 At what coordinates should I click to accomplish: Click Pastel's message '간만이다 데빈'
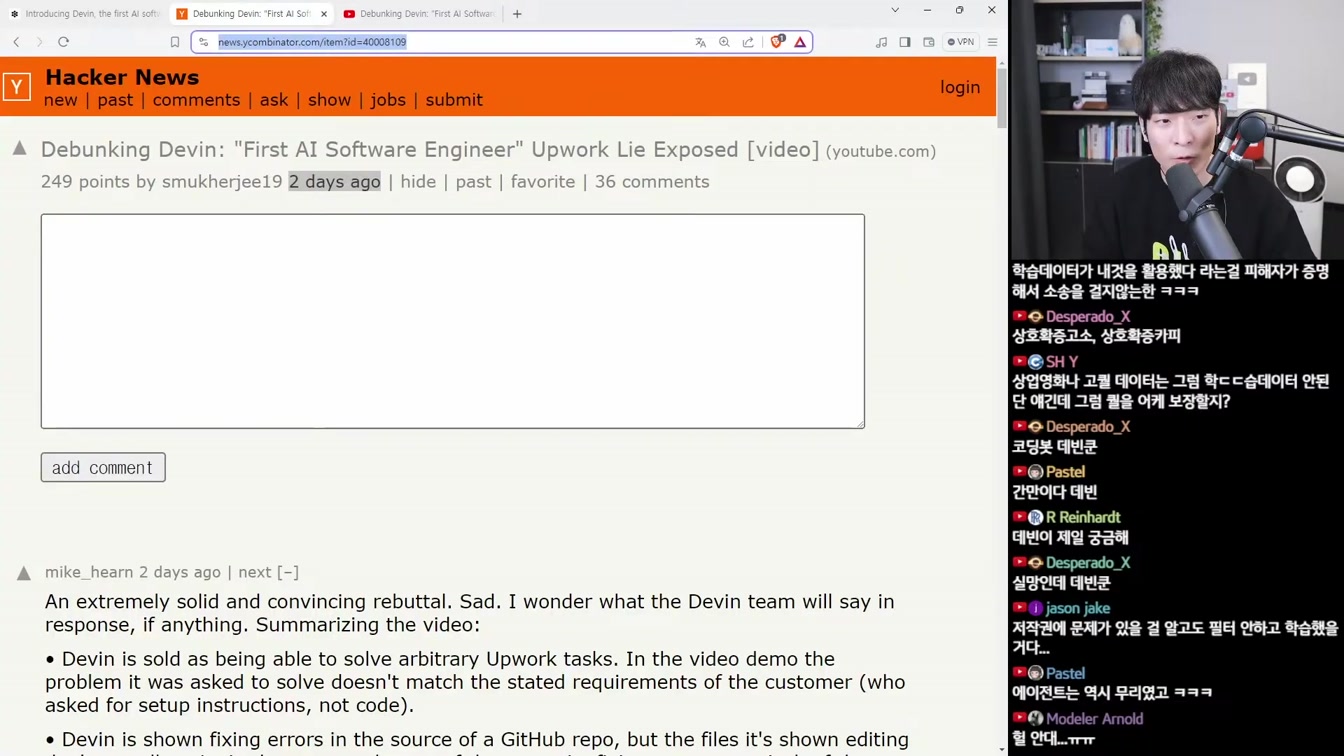pos(1054,492)
